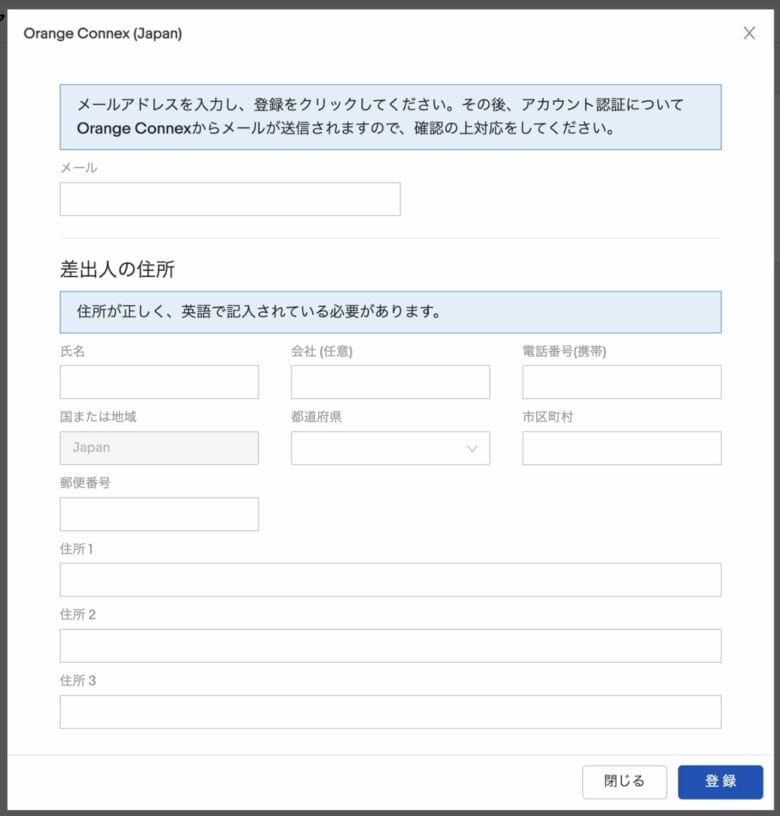Select the 電話番号(携帯) phone field
Image resolution: width=780 pixels, height=816 pixels.
click(x=622, y=382)
